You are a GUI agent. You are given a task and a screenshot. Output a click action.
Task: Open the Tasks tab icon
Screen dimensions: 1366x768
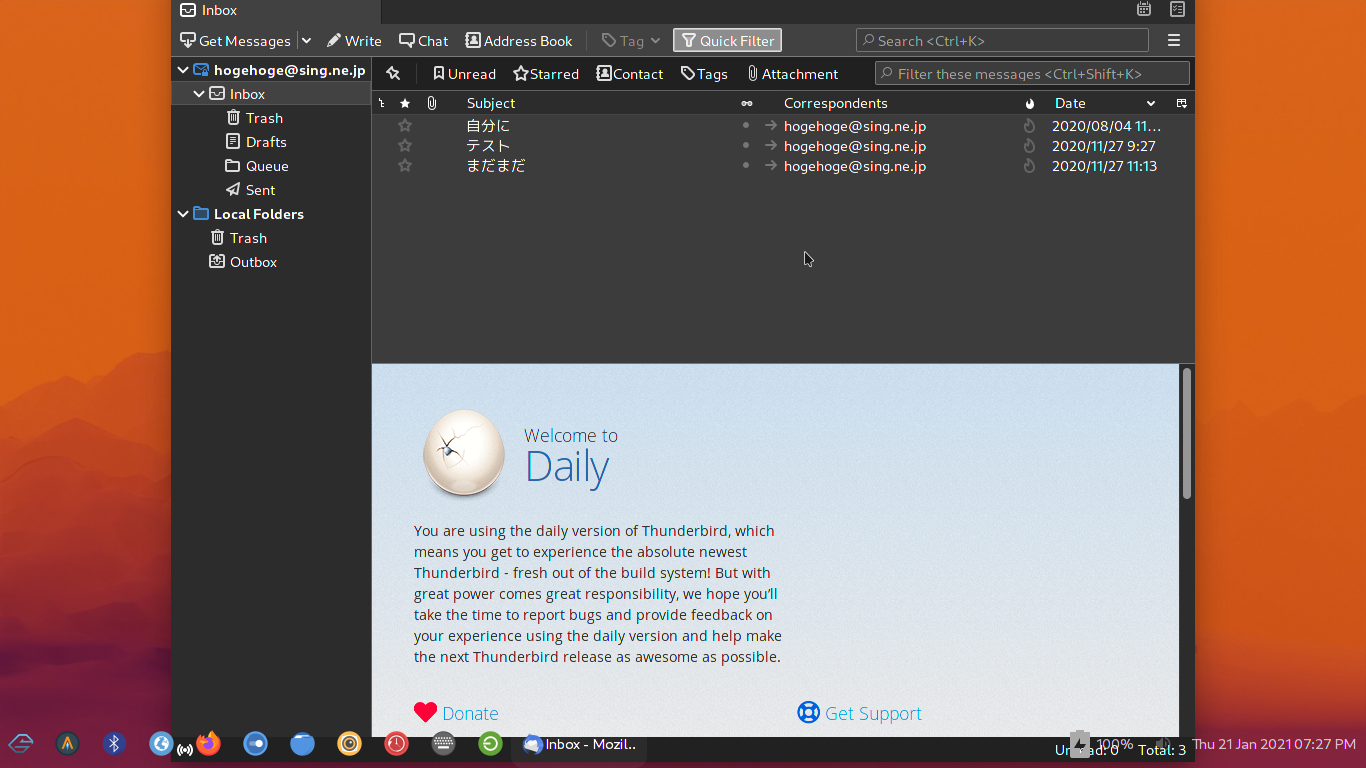coord(1177,10)
